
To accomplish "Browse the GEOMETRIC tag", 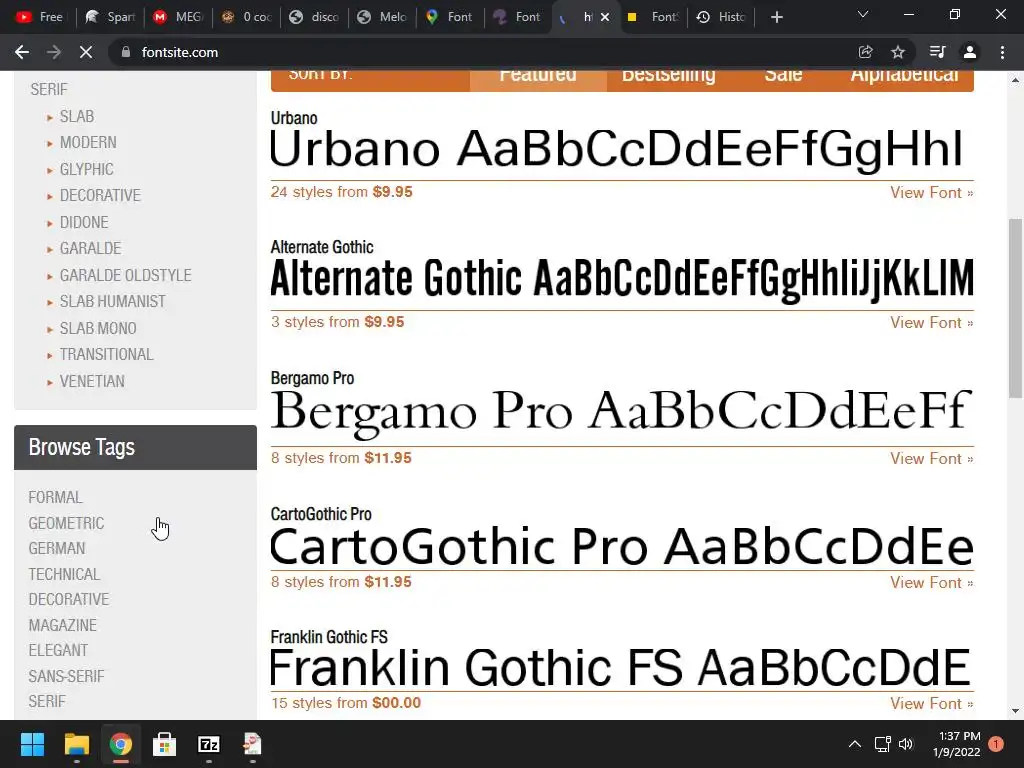I will point(66,523).
